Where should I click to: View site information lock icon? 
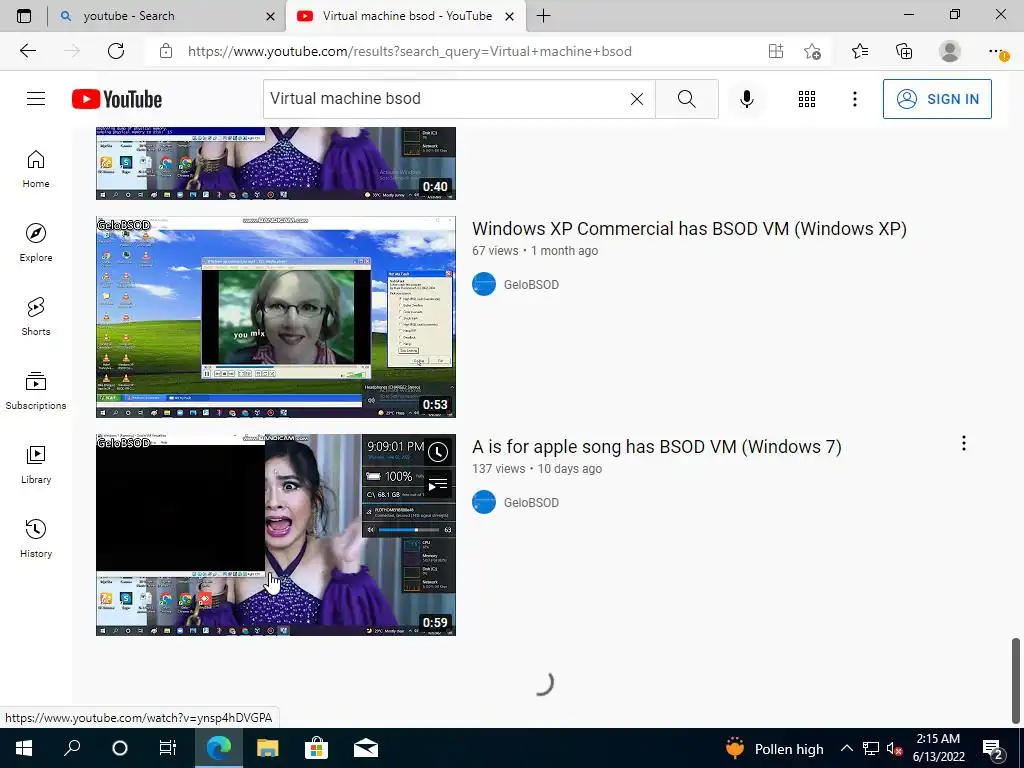166,51
